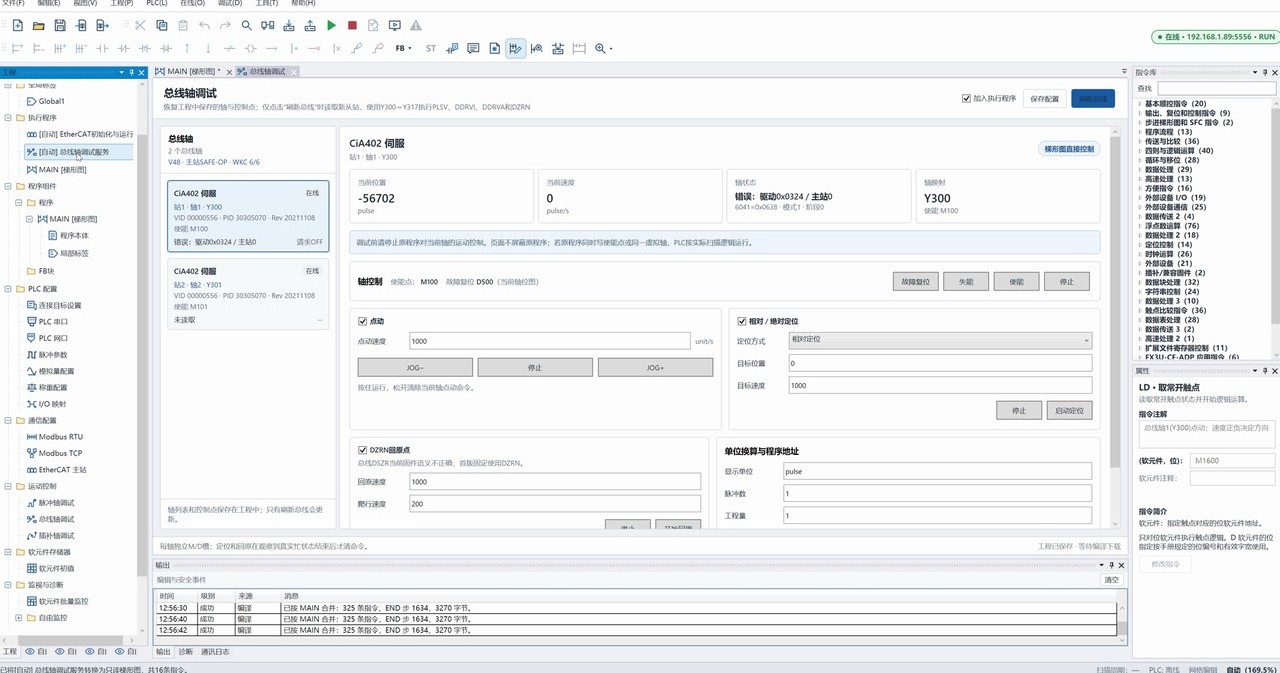Click the 查找 search field in instruction library

(x=1216, y=89)
